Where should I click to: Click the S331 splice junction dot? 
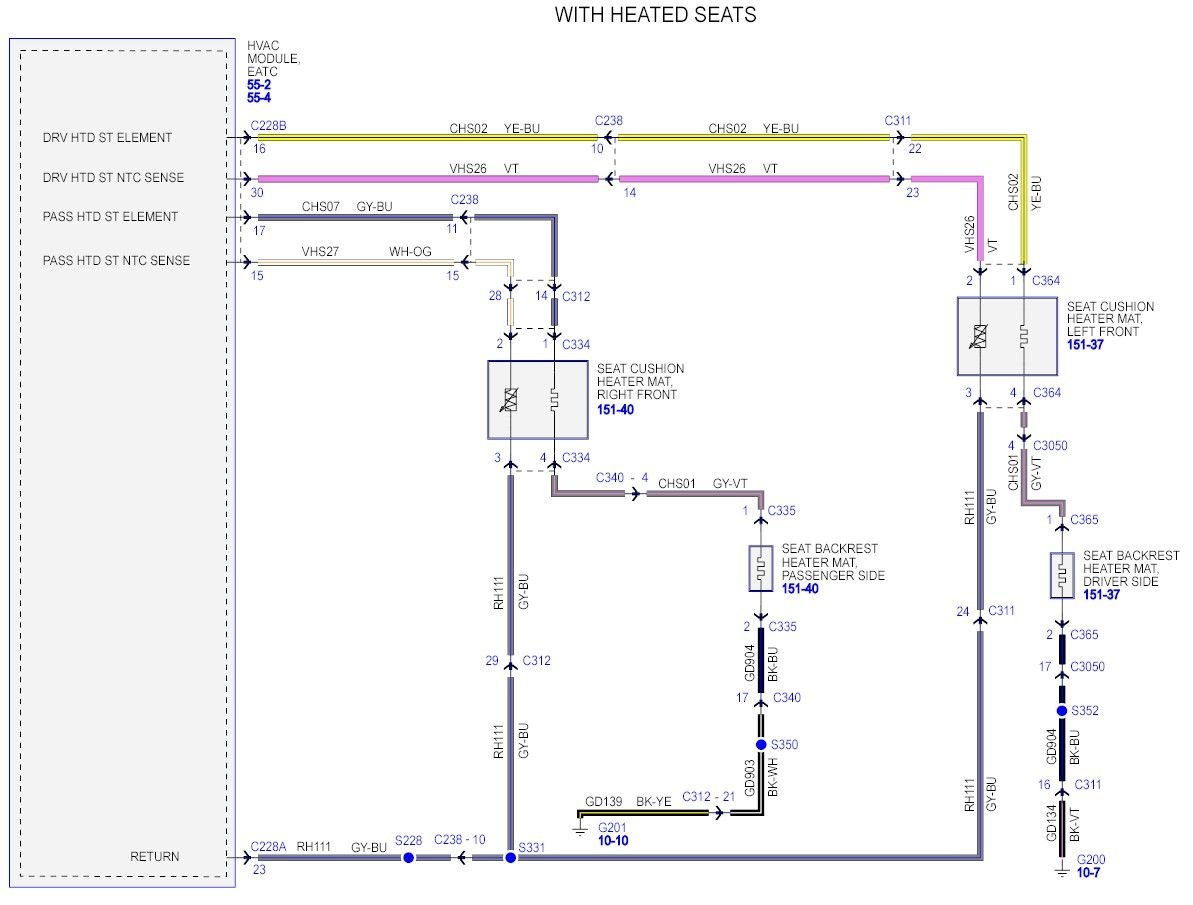510,858
